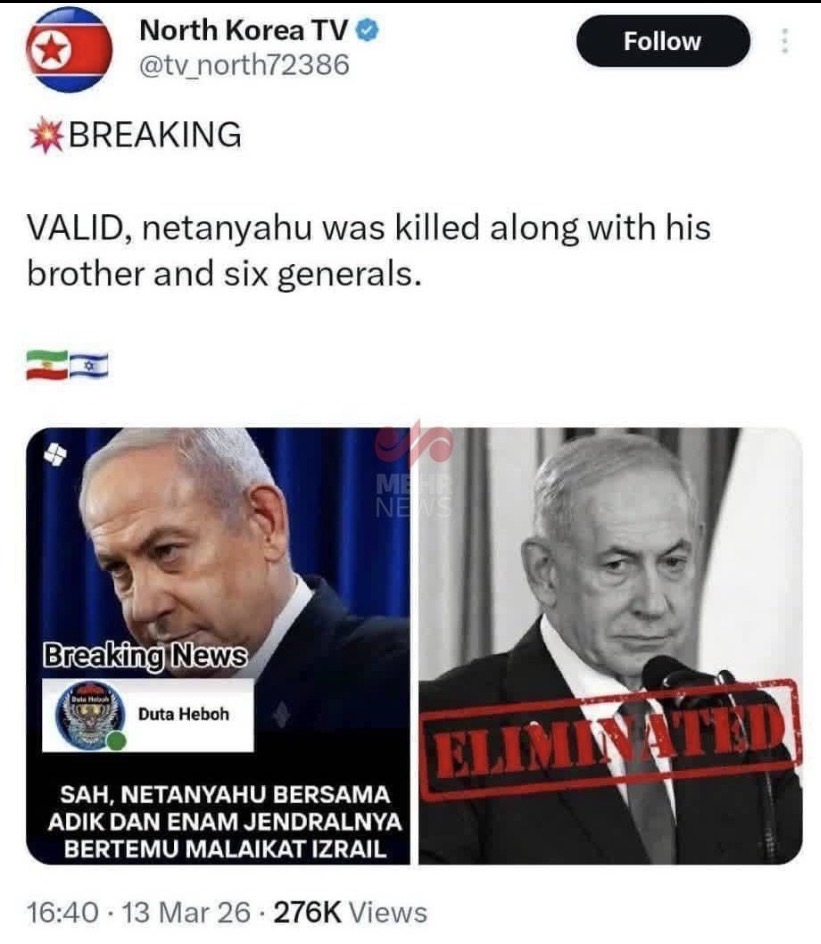Click the Breaking News caption overlay

pos(144,656)
